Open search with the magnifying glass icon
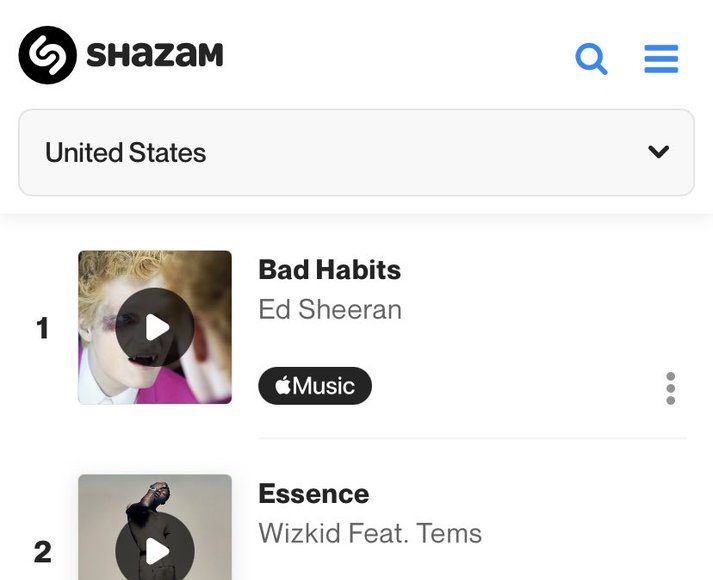Image resolution: width=713 pixels, height=580 pixels. click(591, 59)
